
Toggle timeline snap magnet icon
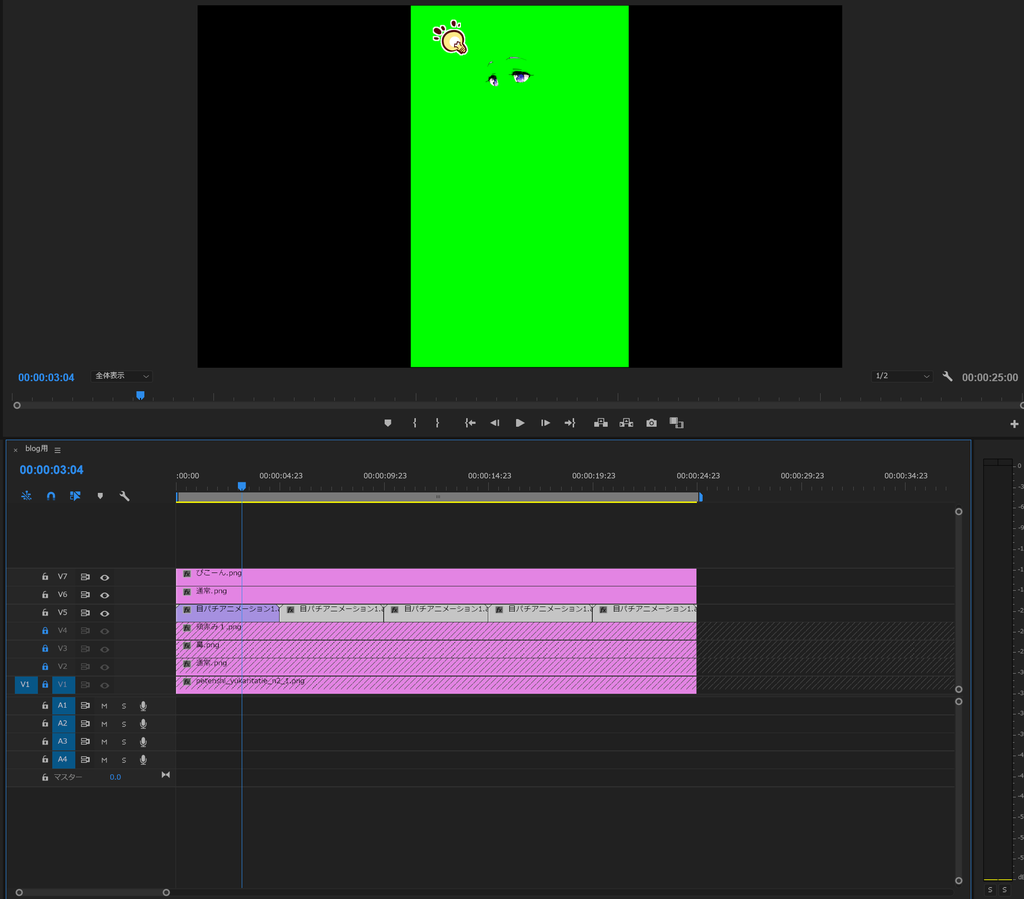click(x=51, y=496)
